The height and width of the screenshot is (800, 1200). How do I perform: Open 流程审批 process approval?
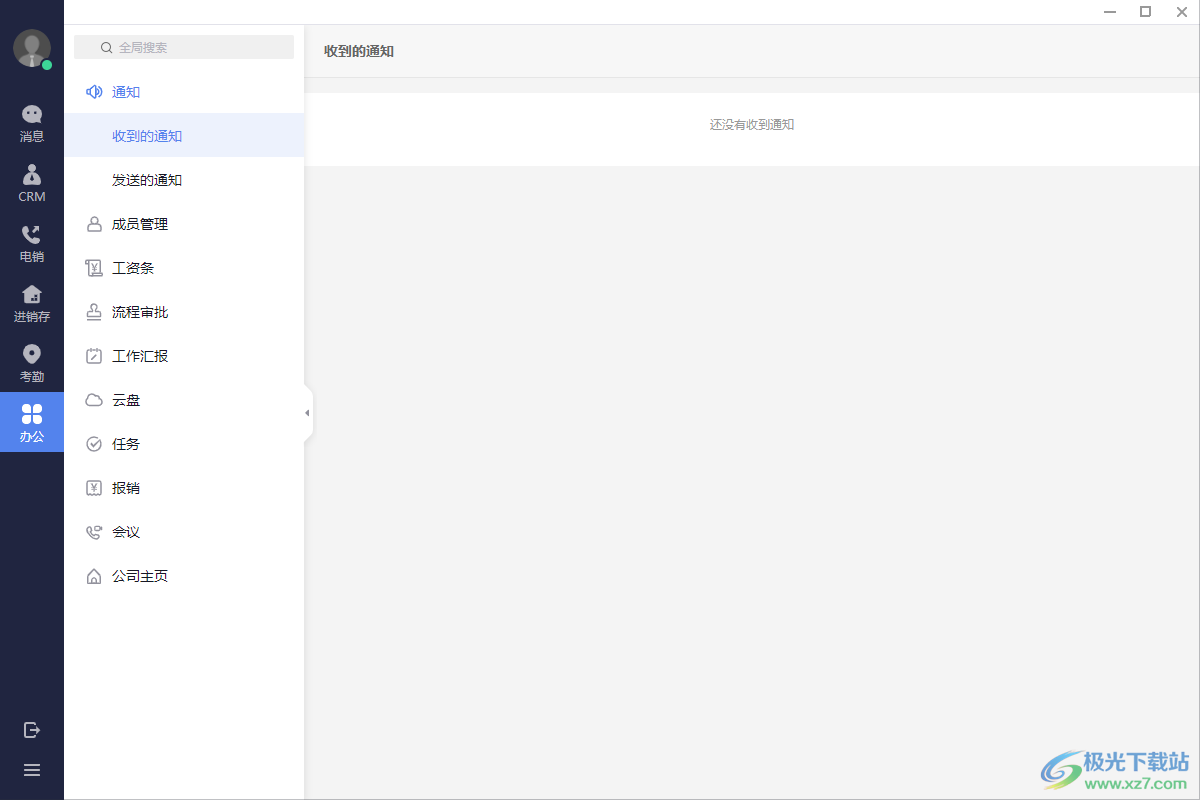click(x=184, y=312)
